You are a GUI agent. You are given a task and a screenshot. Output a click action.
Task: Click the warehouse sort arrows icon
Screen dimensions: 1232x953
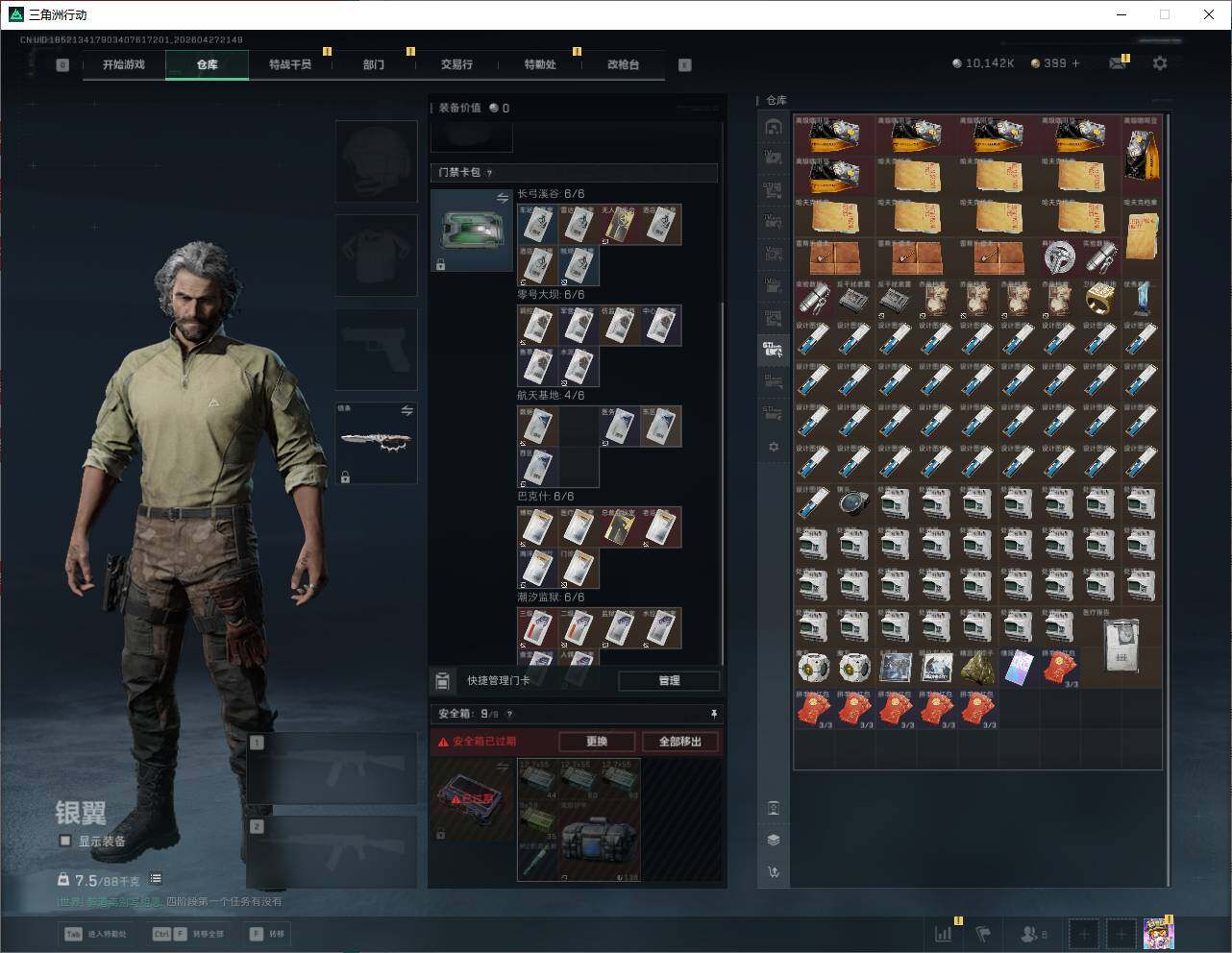pos(774,872)
